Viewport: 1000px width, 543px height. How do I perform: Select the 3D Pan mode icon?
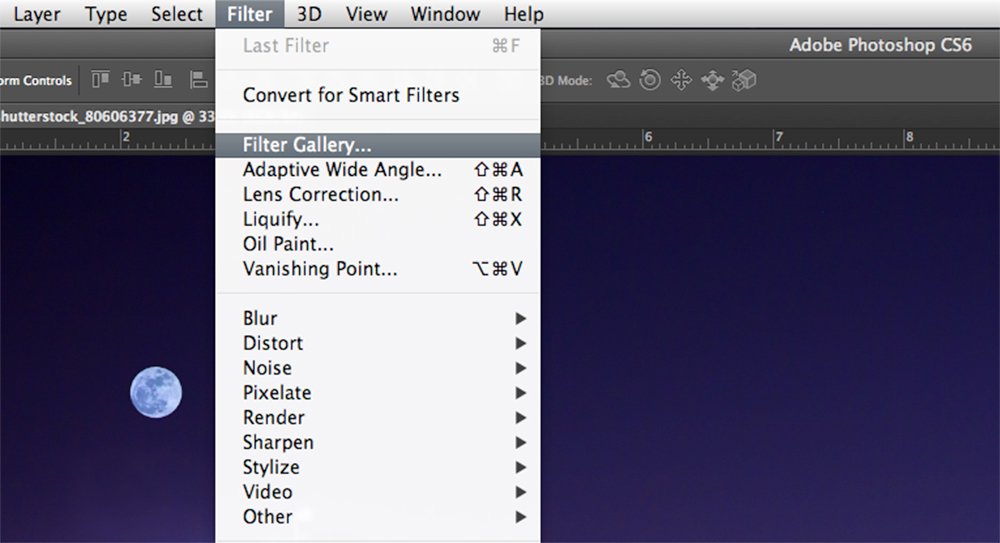tap(681, 80)
